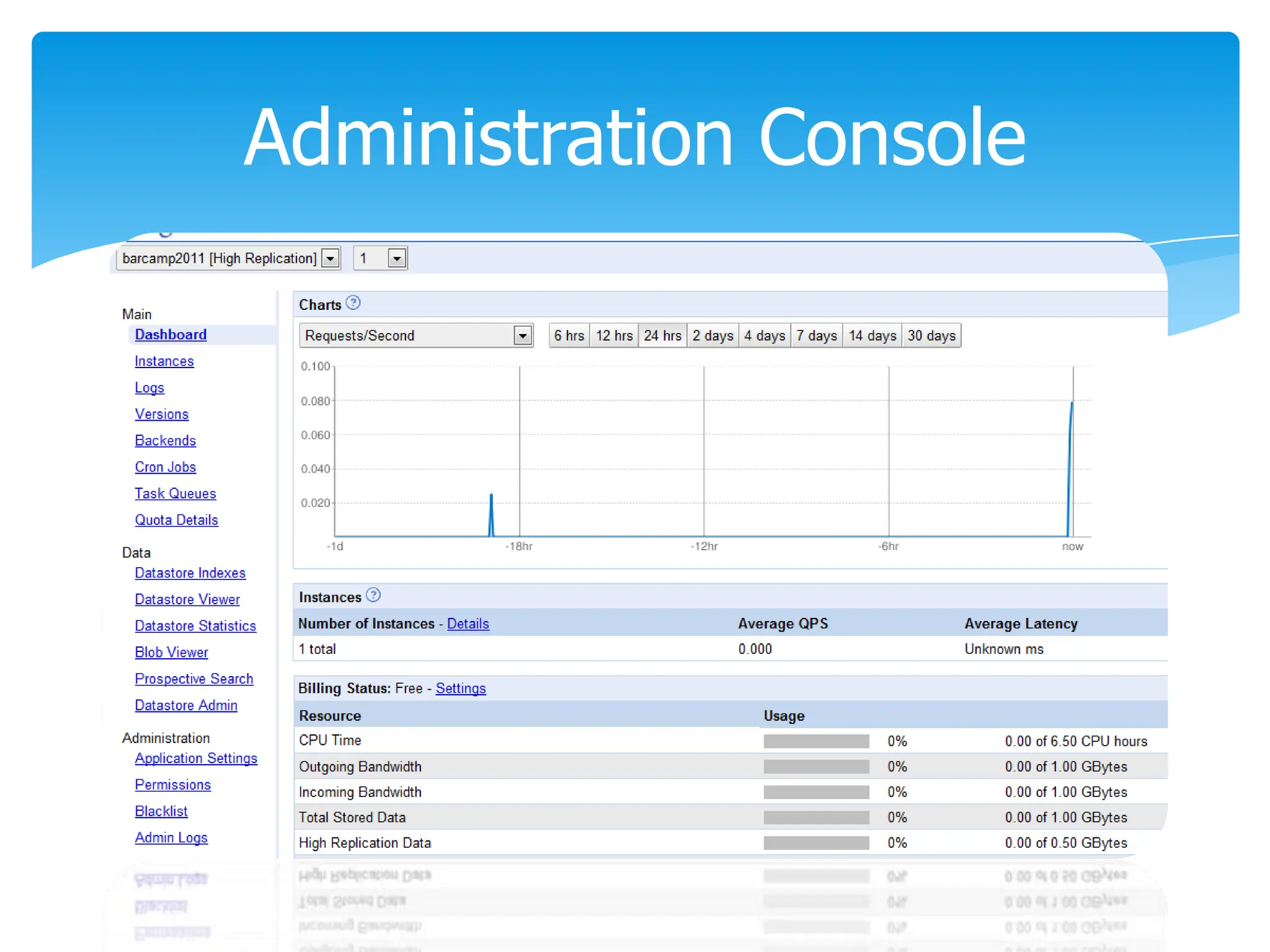The image size is (1270, 952).
Task: Click the 'CPU Time' resource label
Action: (x=330, y=741)
